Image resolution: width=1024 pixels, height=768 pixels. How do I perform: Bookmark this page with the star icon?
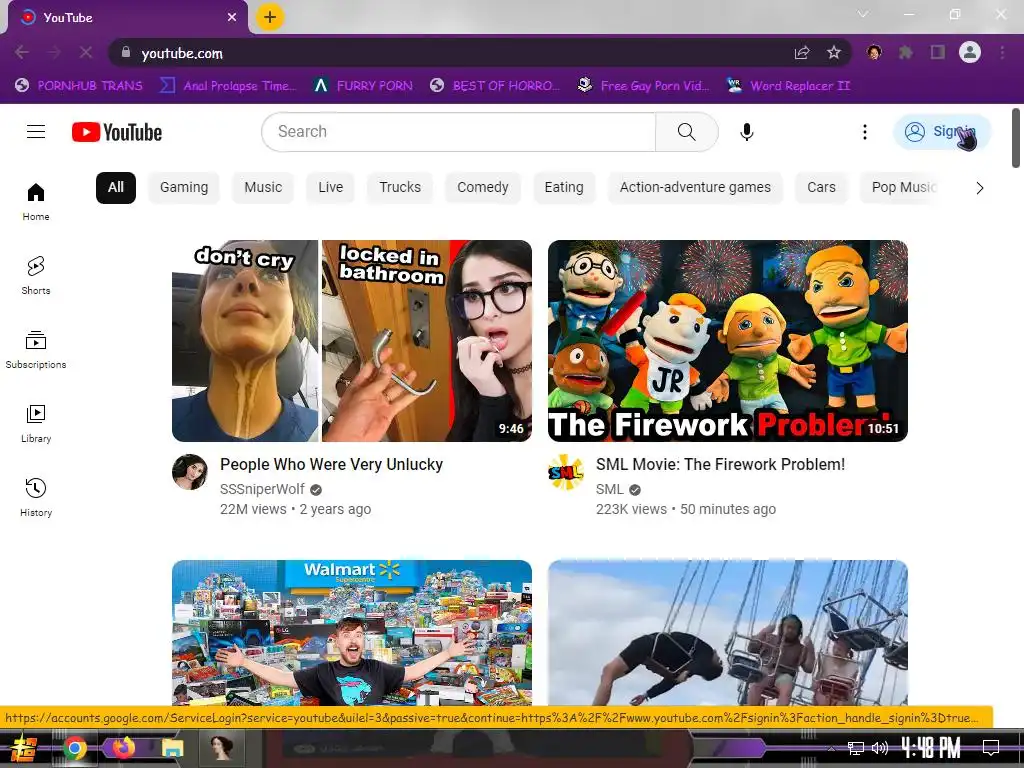click(x=834, y=53)
